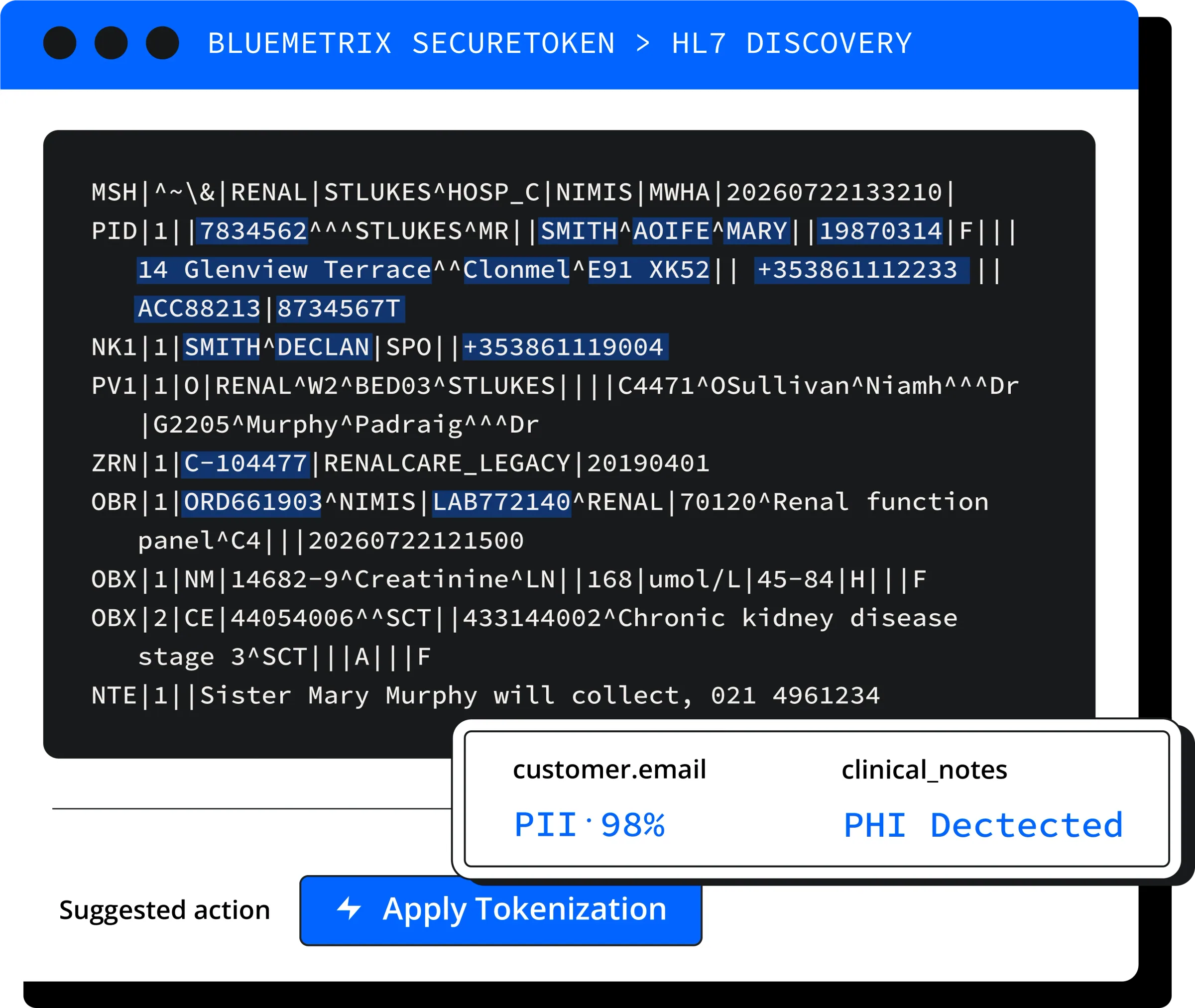Click the customer.email field label

click(610, 770)
